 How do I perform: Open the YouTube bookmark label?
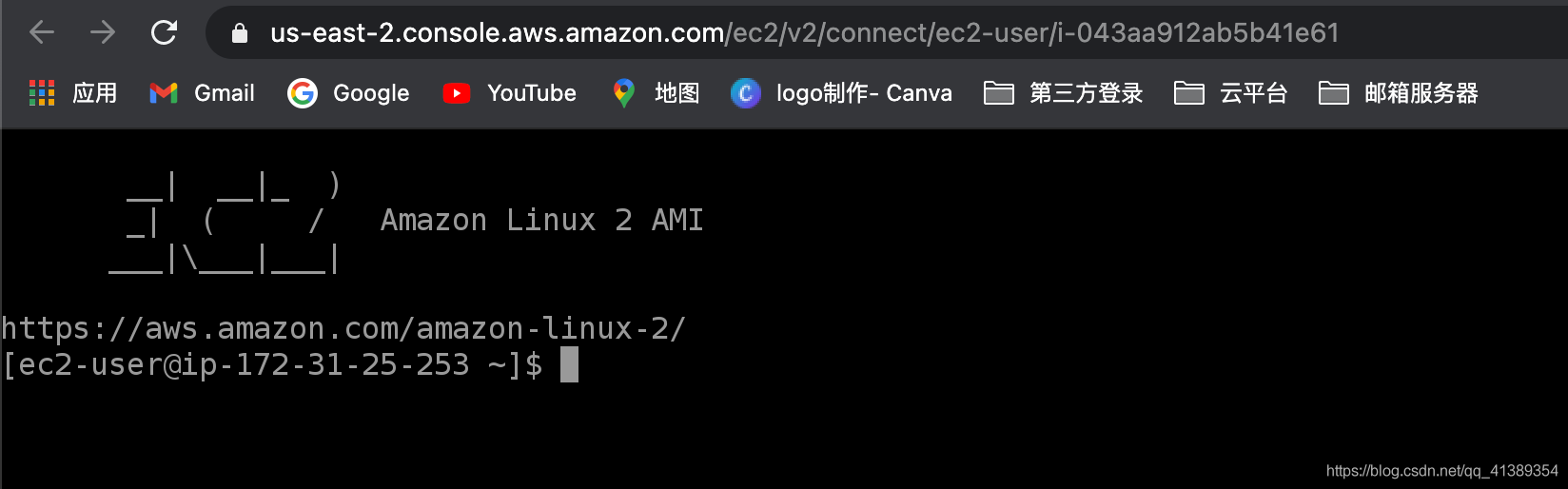(x=531, y=92)
